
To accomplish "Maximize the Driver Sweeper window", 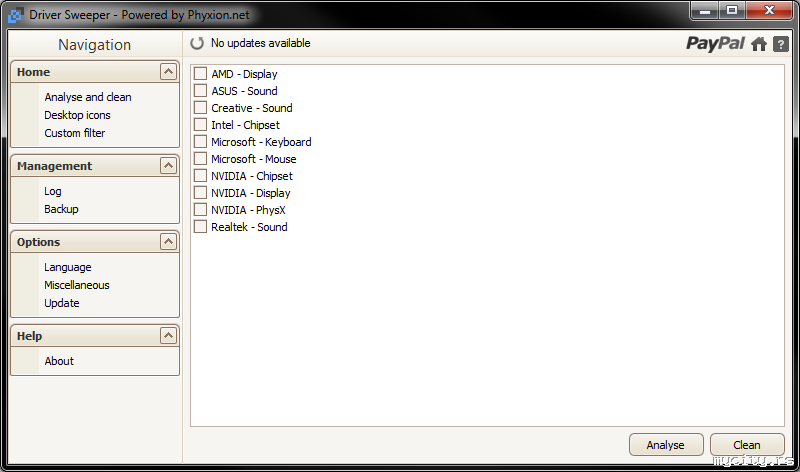I will pyautogui.click(x=732, y=10).
